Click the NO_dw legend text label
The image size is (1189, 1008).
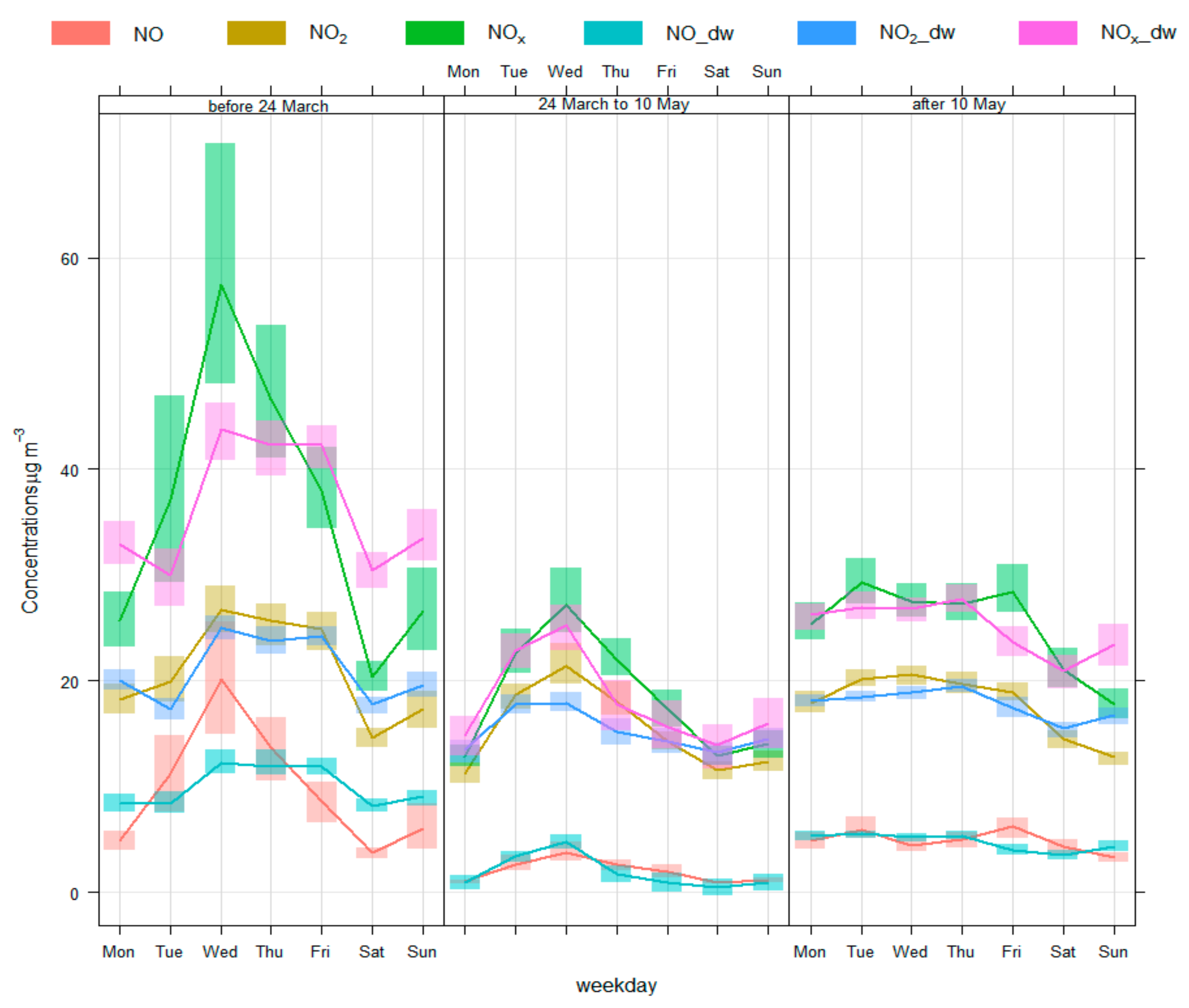(x=700, y=34)
